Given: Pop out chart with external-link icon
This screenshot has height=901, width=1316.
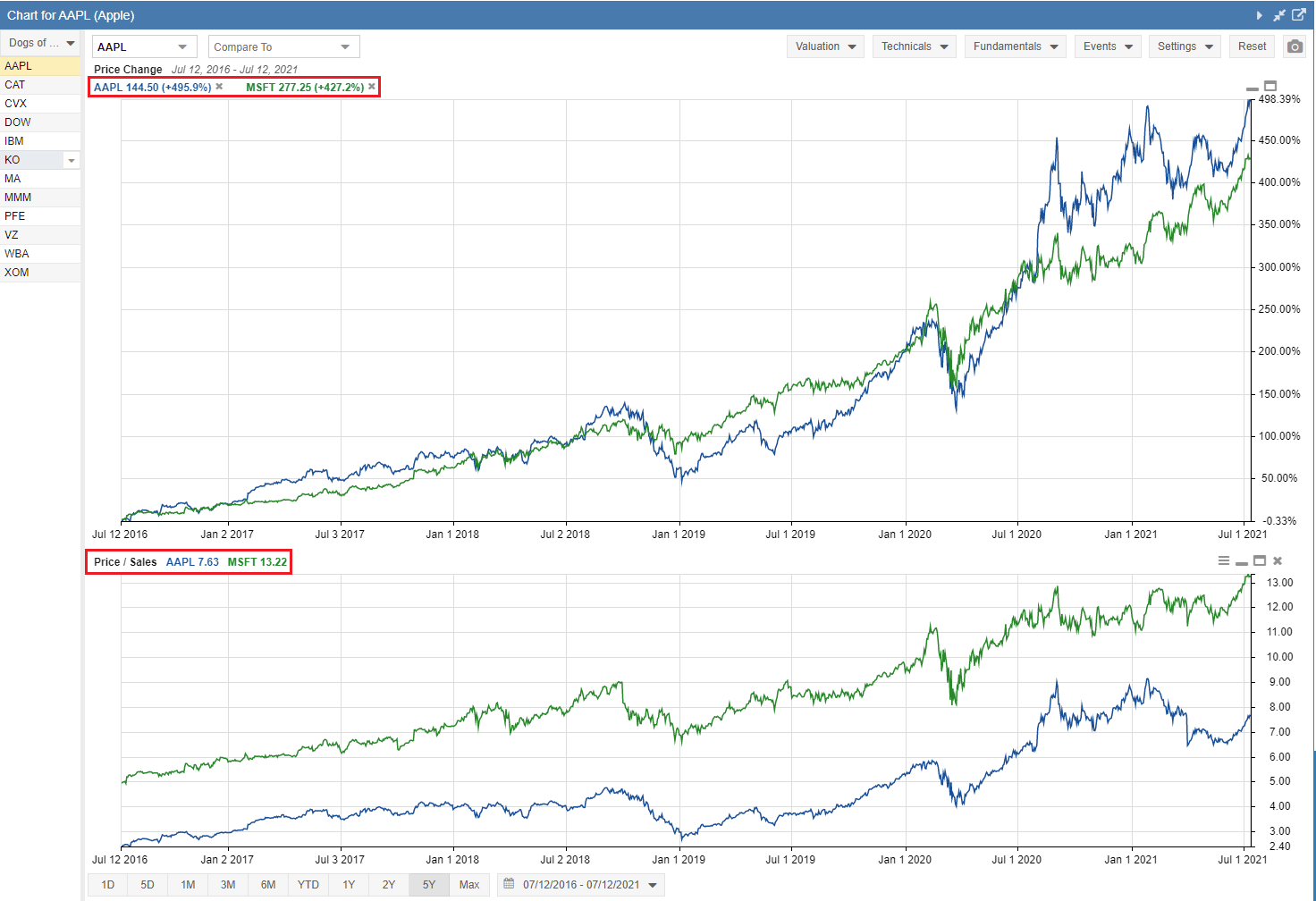Looking at the screenshot, I should pyautogui.click(x=1299, y=15).
